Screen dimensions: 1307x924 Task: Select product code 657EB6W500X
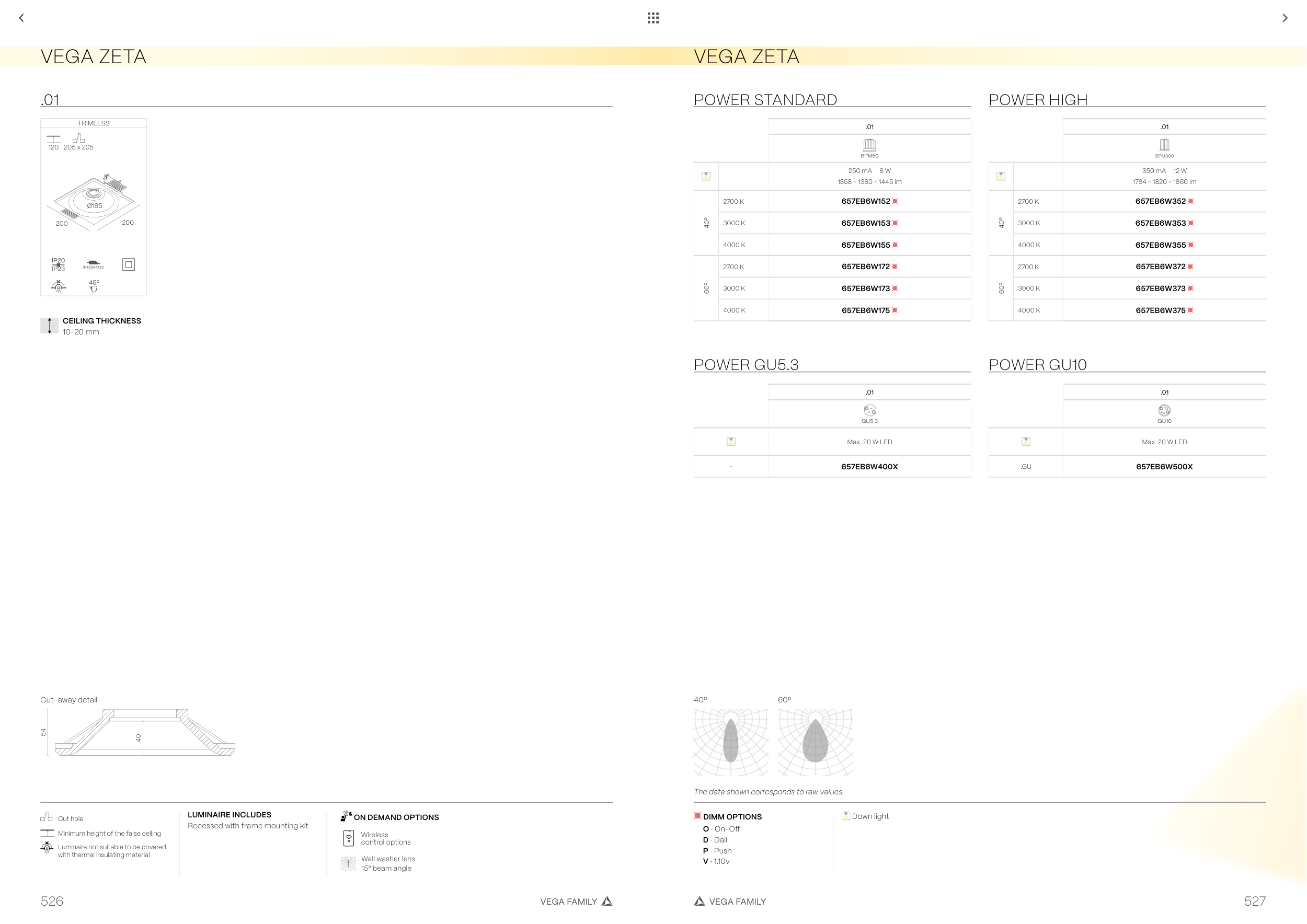[x=1164, y=467]
